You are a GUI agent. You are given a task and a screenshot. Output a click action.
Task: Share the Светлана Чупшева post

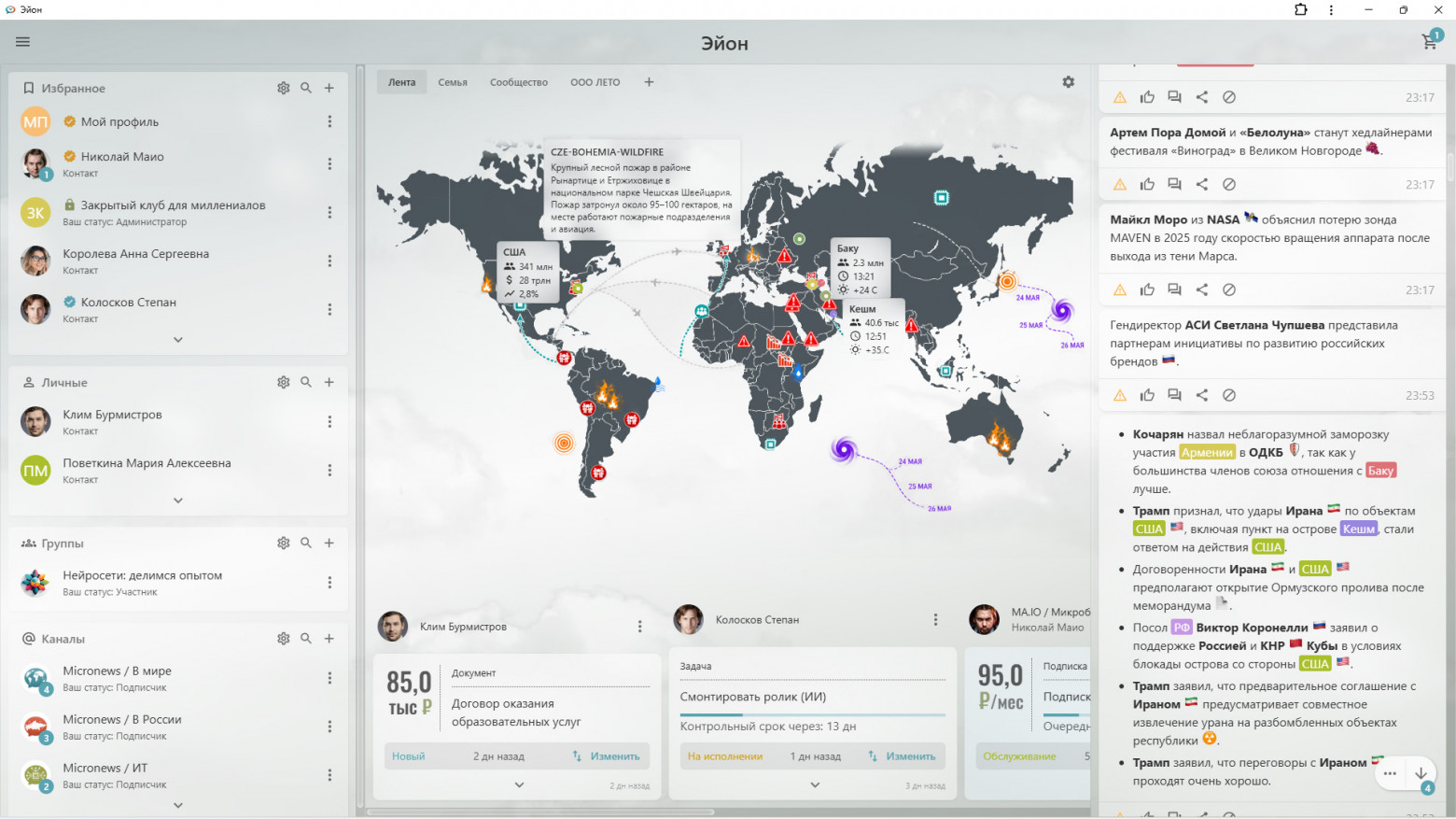[x=1202, y=395]
